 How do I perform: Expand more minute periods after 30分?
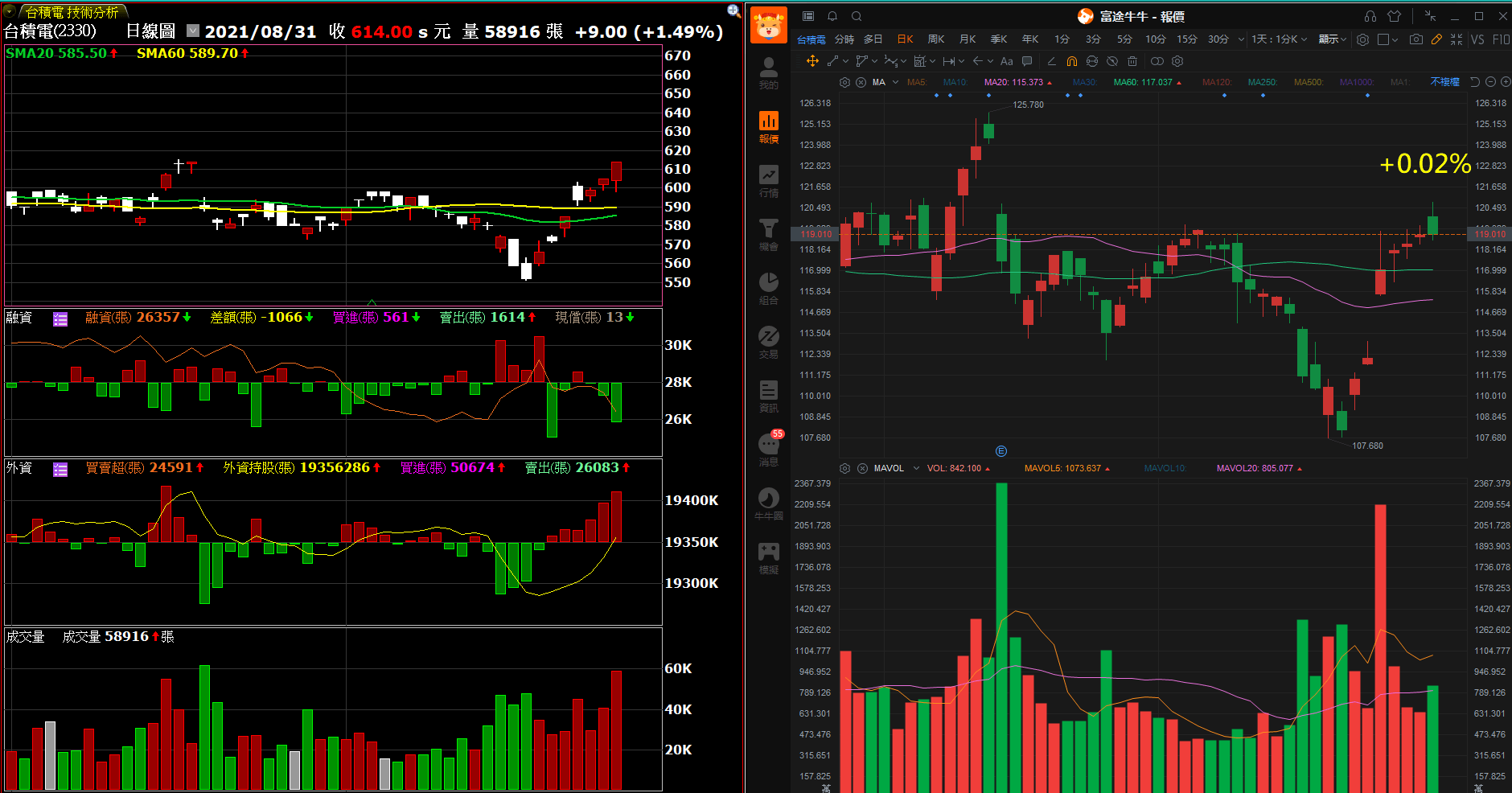1241,39
